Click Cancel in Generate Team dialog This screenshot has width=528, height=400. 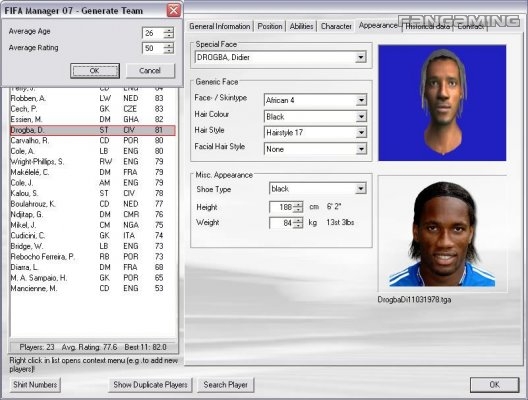tap(150, 71)
